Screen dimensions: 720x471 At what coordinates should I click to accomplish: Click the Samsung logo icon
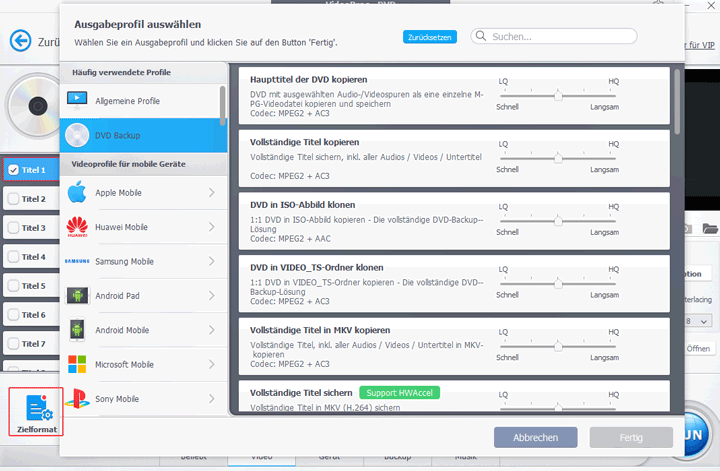[77, 261]
